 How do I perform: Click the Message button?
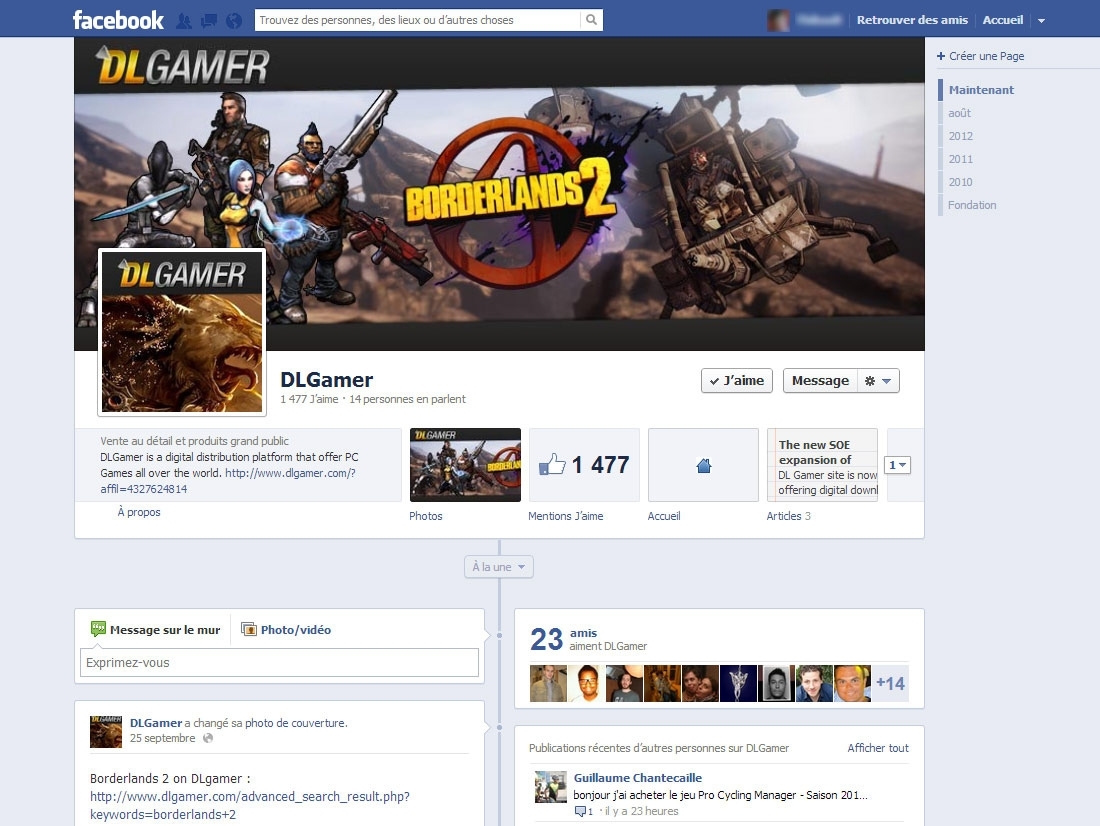pyautogui.click(x=820, y=380)
